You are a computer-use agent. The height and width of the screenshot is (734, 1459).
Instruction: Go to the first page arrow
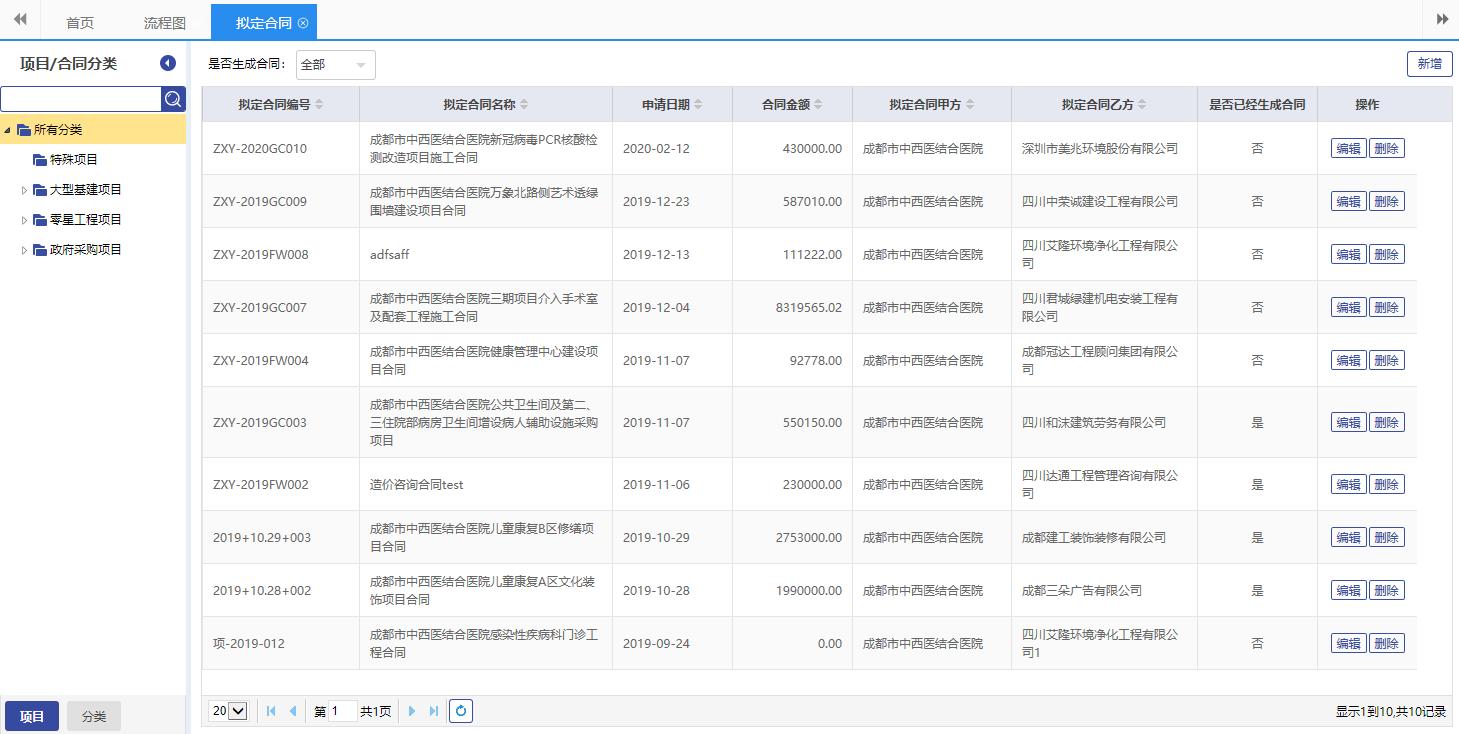271,711
